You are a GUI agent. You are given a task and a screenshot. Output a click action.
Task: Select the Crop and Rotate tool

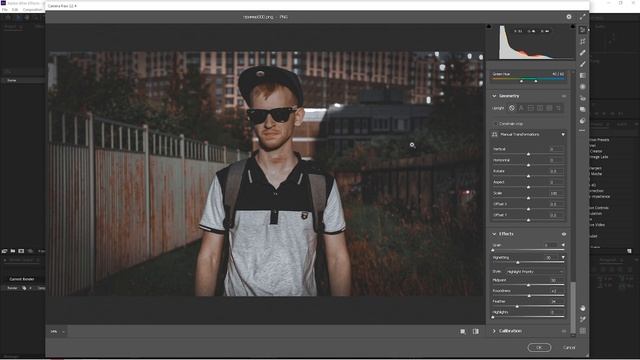click(582, 41)
